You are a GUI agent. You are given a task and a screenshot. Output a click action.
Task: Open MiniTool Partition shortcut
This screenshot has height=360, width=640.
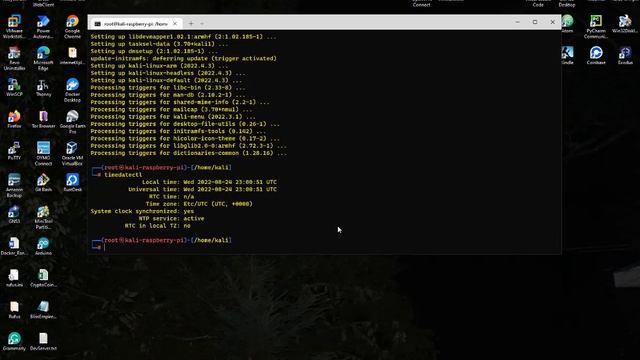[x=43, y=218]
